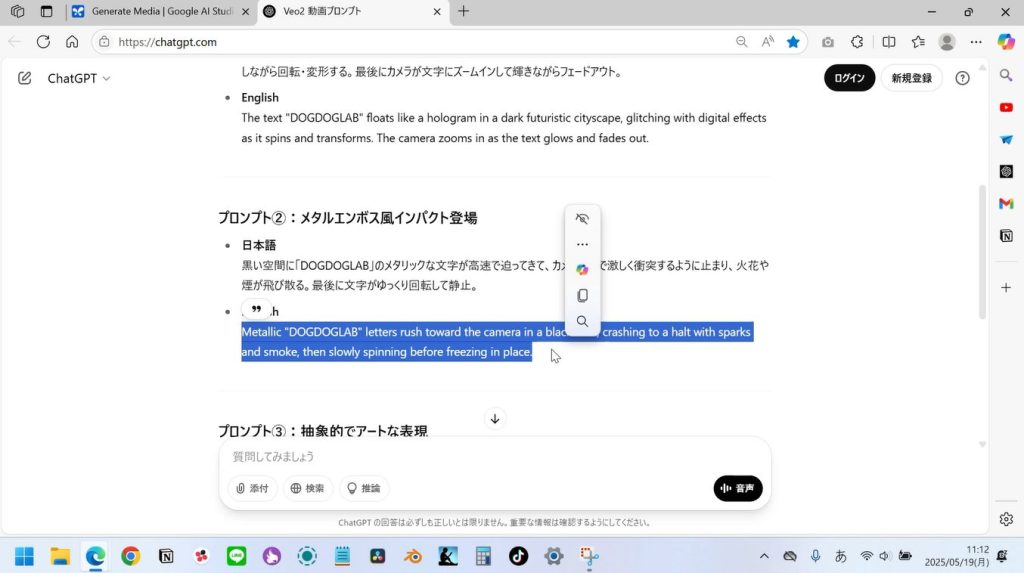1024x573 pixels.
Task: Click the copy icon in floating selection menu
Action: [x=582, y=296]
